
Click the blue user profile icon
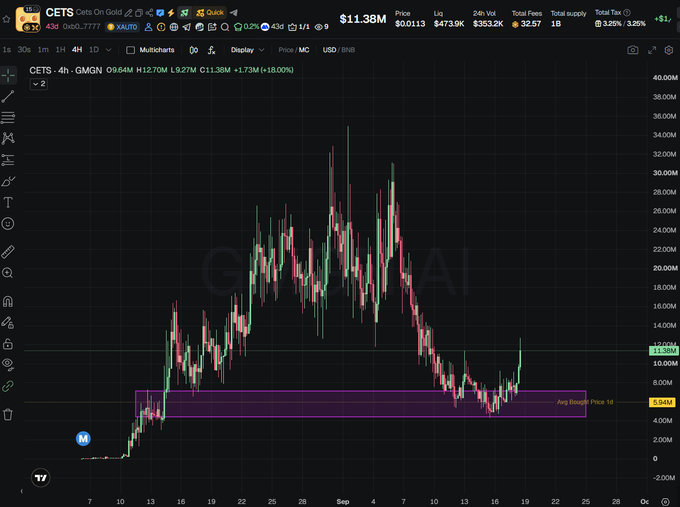148,27
